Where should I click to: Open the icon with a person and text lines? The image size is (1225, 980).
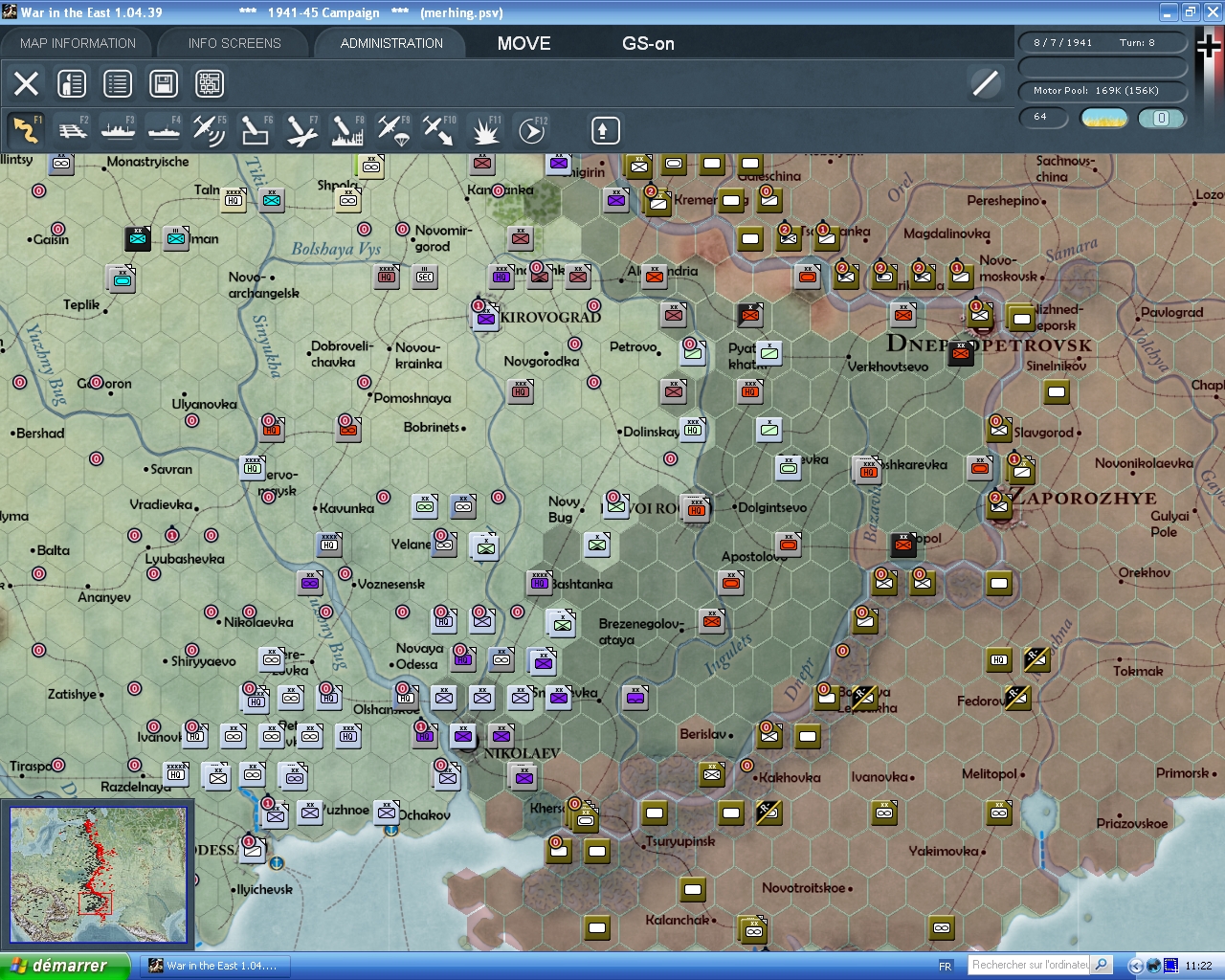click(x=72, y=83)
